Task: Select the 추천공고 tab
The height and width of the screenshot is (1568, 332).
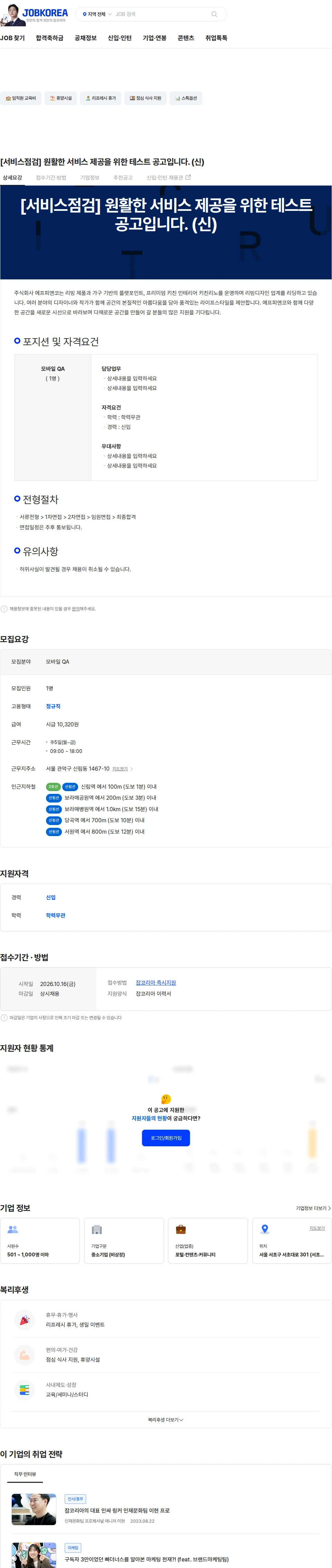Action: point(123,178)
